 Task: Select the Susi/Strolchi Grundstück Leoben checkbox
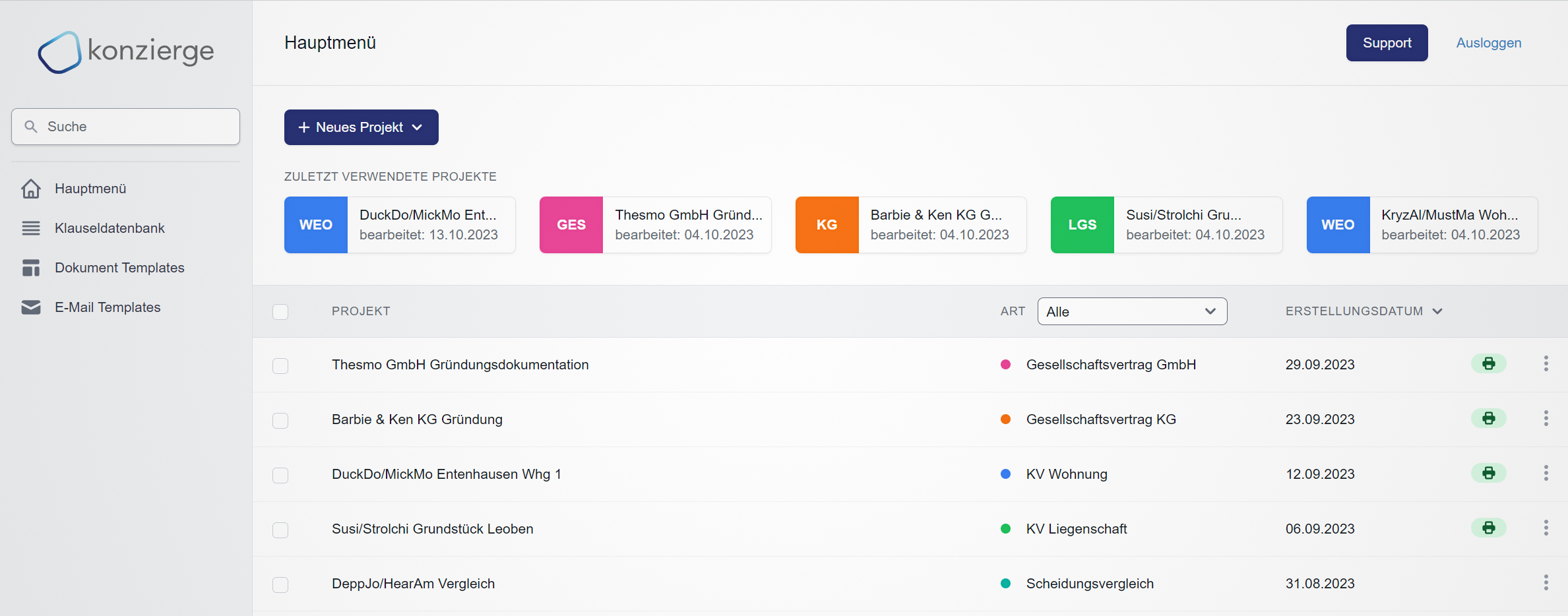tap(280, 530)
